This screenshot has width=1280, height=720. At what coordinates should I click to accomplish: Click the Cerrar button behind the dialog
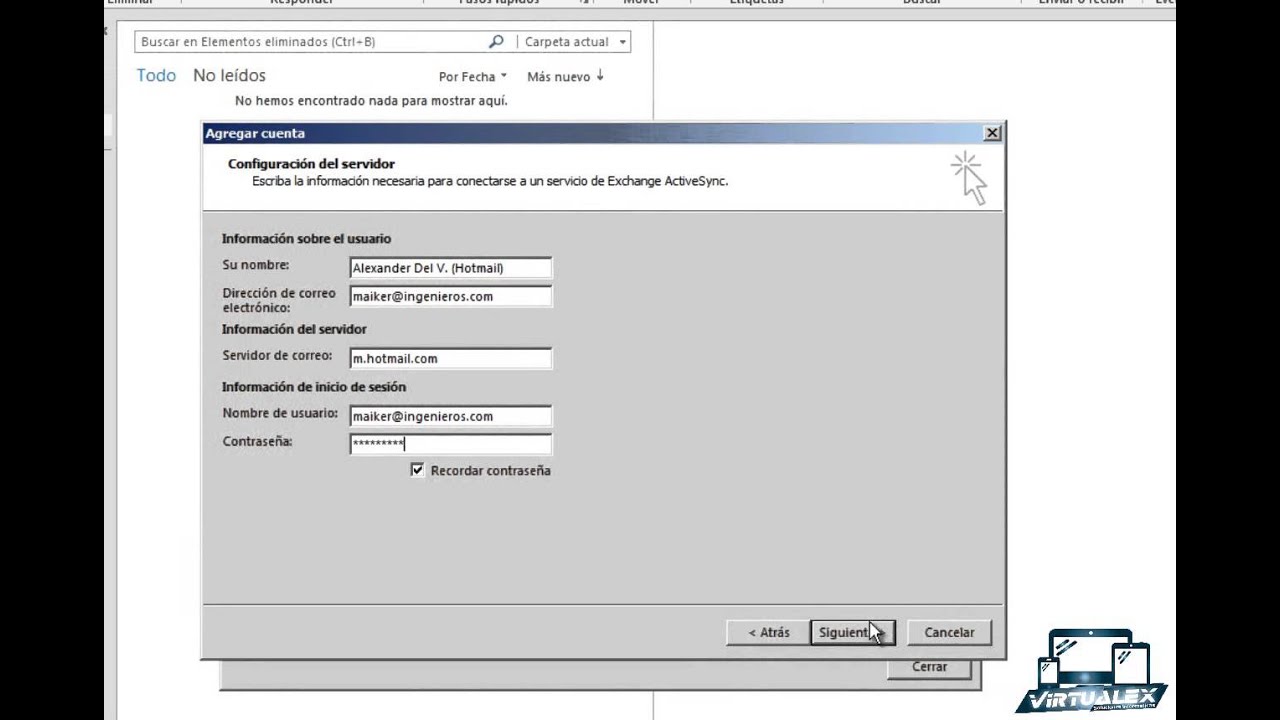(929, 668)
